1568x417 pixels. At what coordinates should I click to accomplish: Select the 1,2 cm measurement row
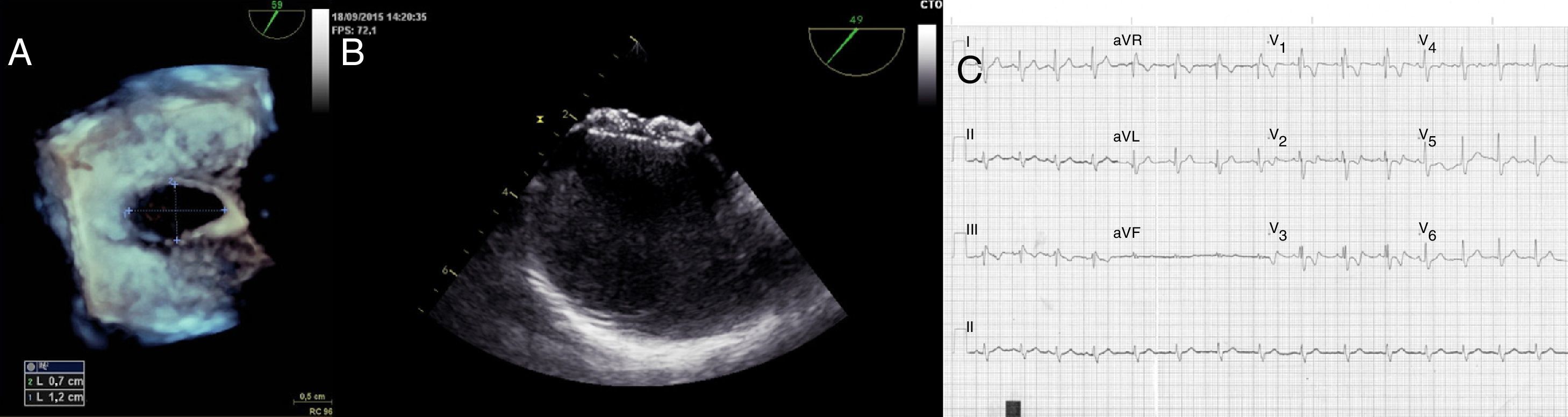point(54,398)
